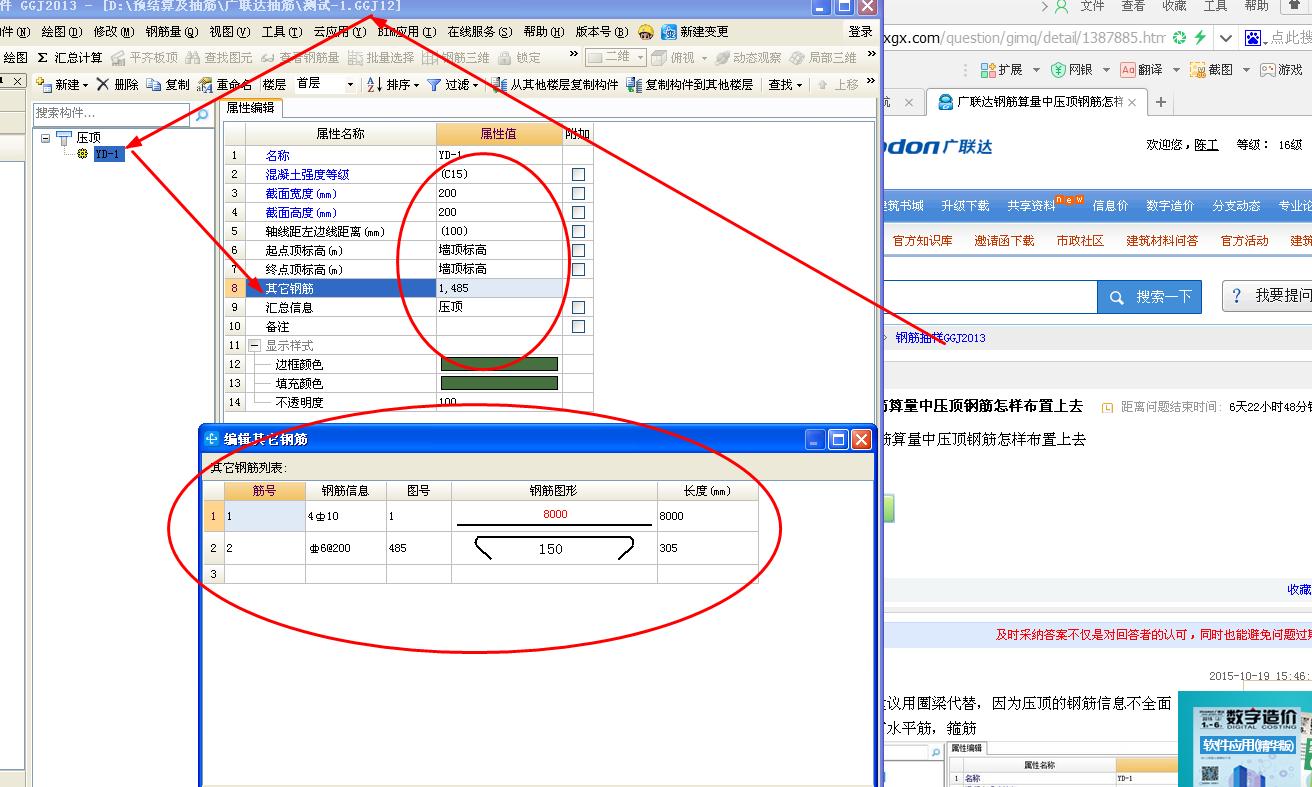Click the 查找图元 binoculars icon
Viewport: 1312px width, 787px height.
click(193, 58)
